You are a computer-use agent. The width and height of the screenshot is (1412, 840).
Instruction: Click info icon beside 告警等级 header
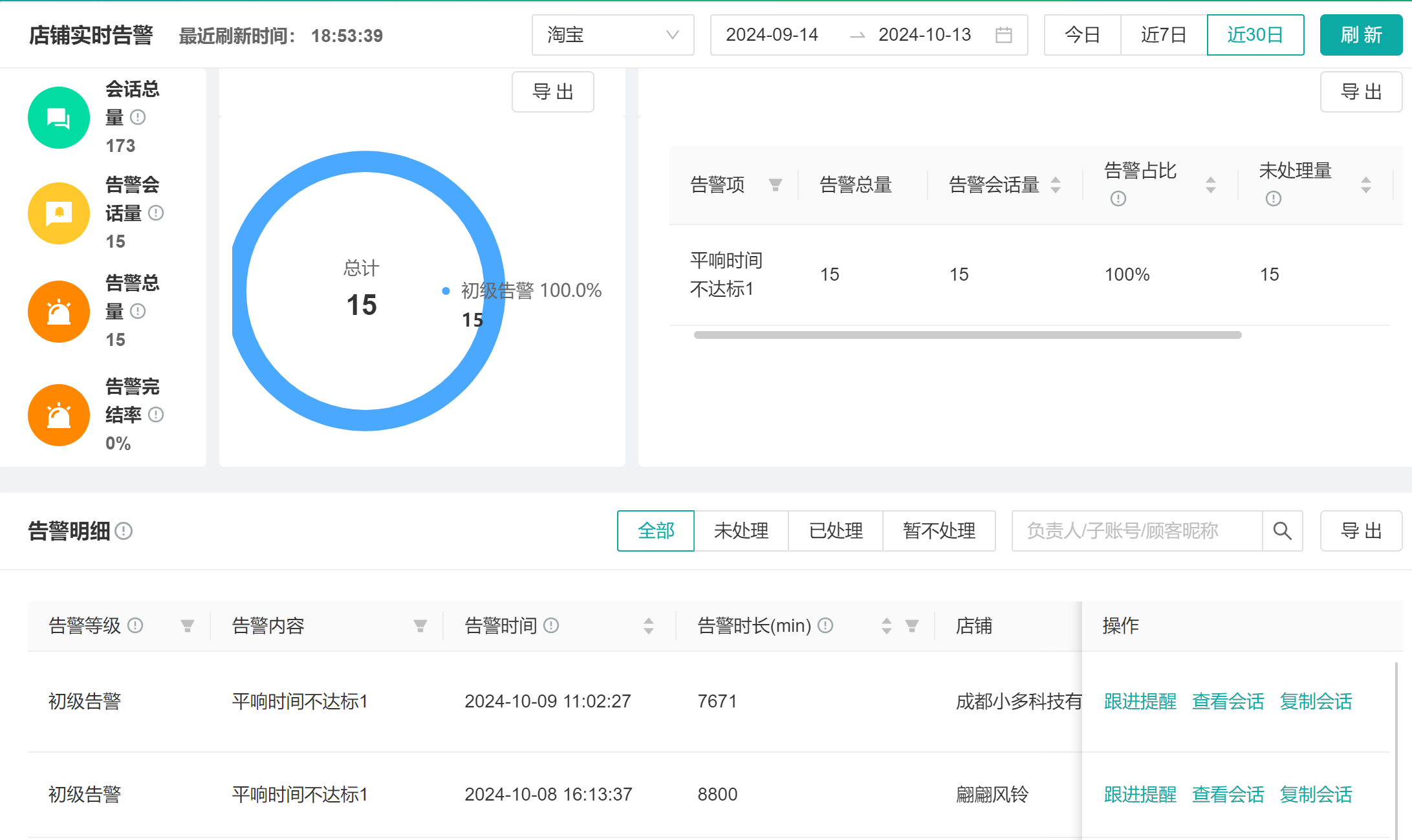click(x=135, y=625)
